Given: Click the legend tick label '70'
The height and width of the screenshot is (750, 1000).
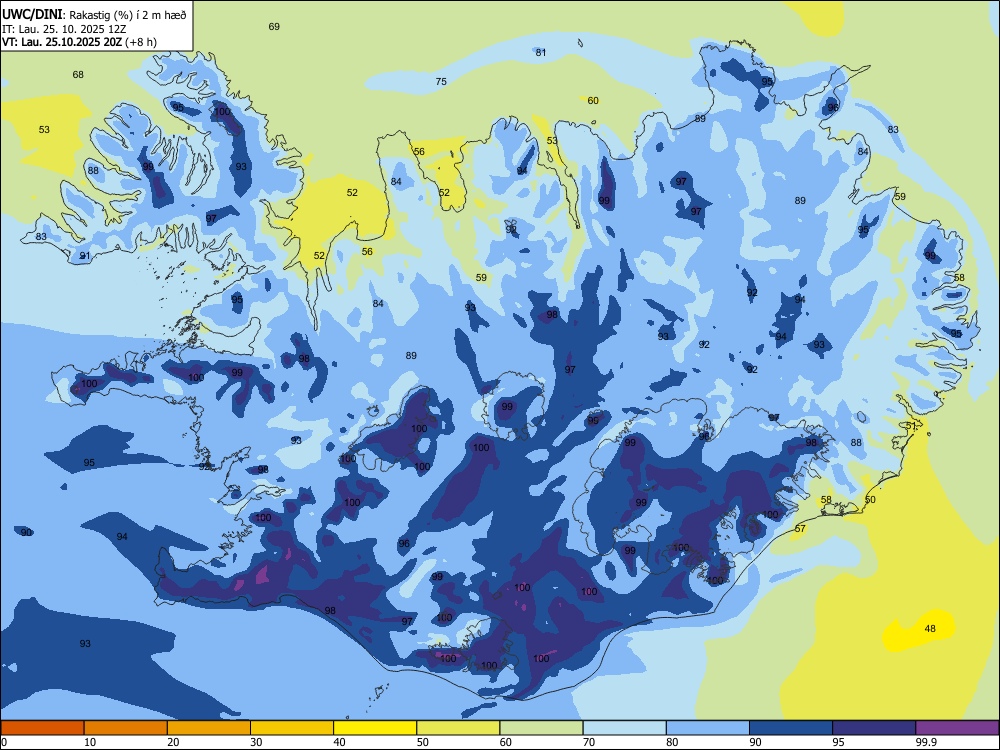Looking at the screenshot, I should [589, 742].
